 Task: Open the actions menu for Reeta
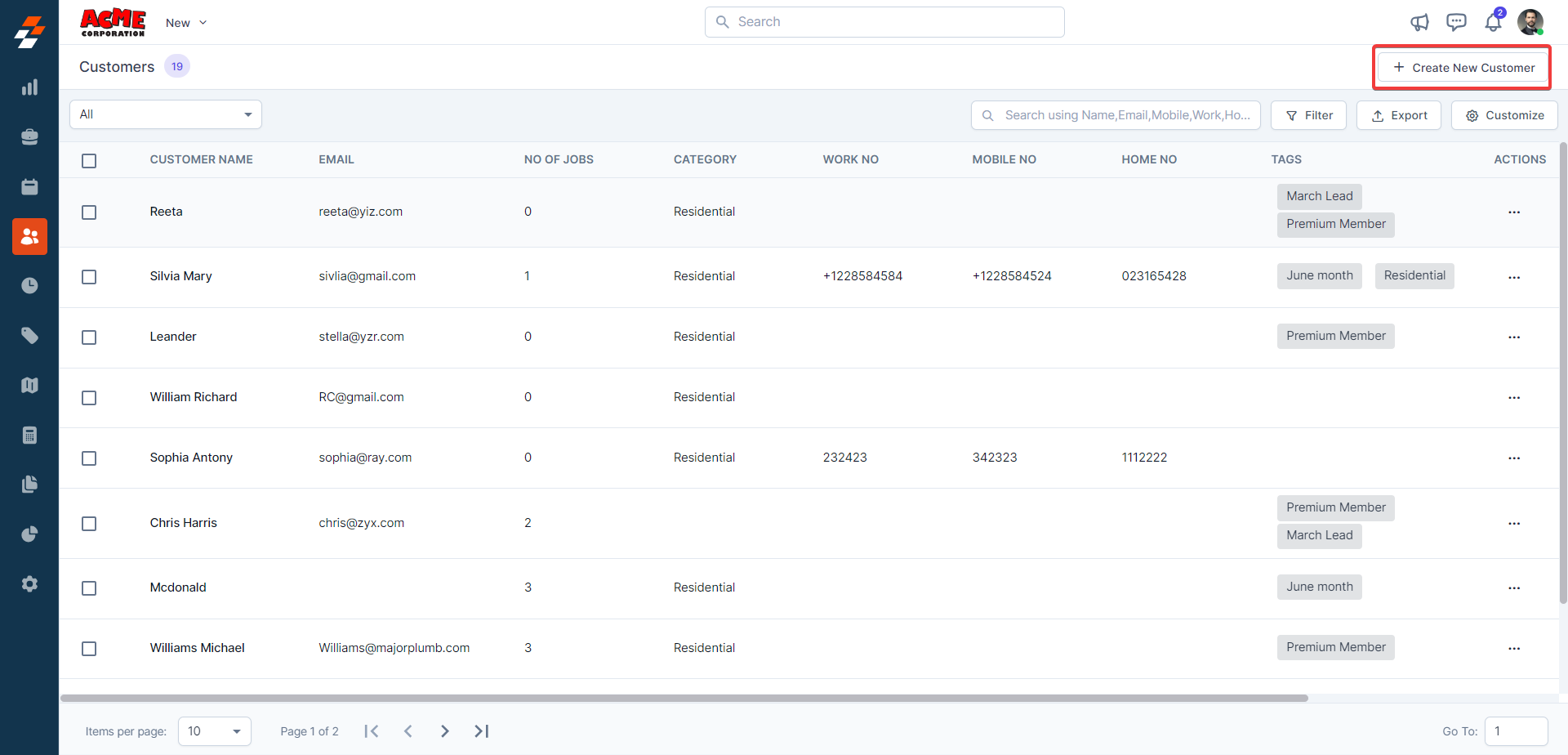[1514, 212]
